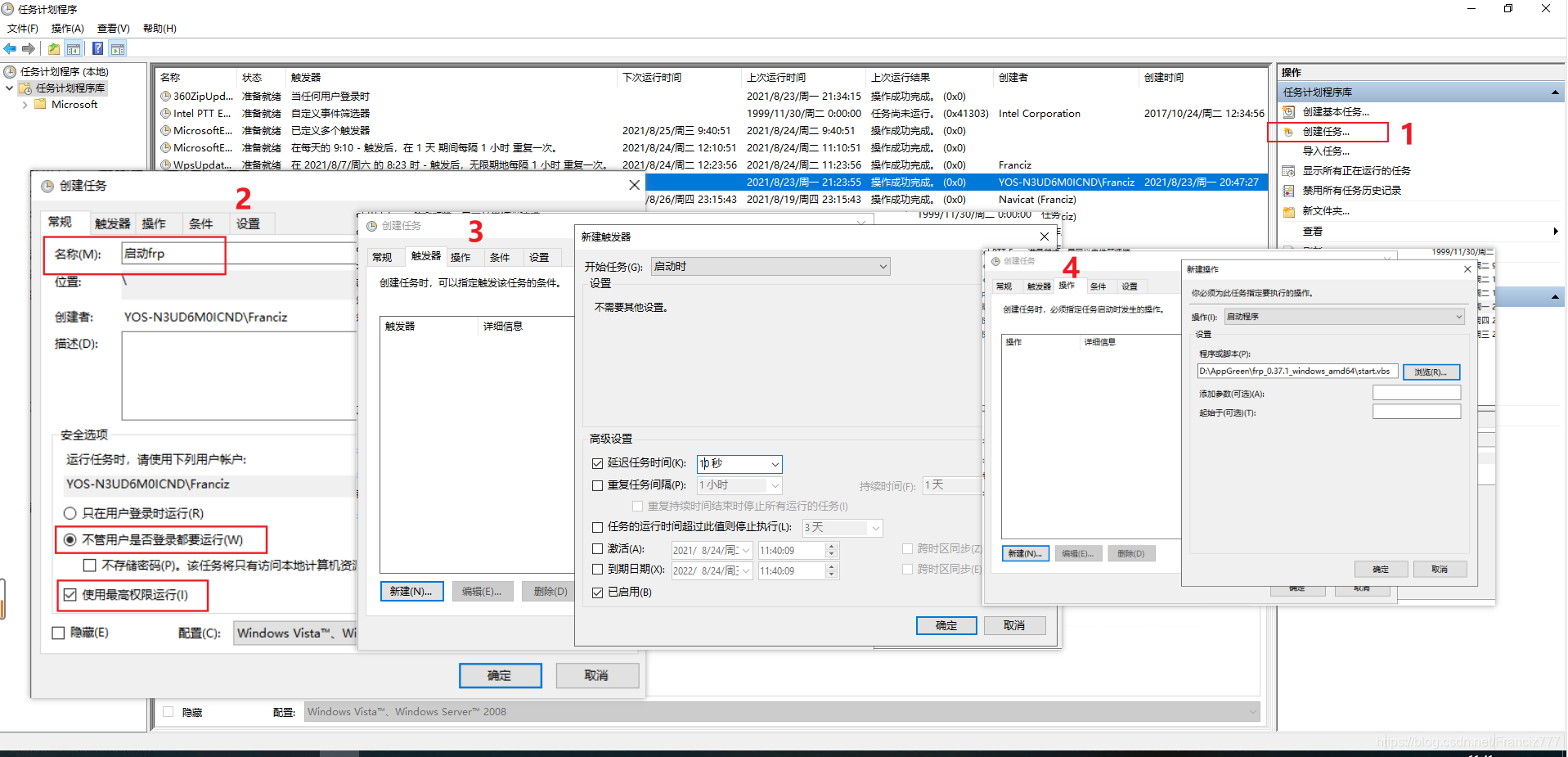Click the 创建基本任务 icon in the actions pane
The width and height of the screenshot is (1568, 757).
[x=1289, y=112]
